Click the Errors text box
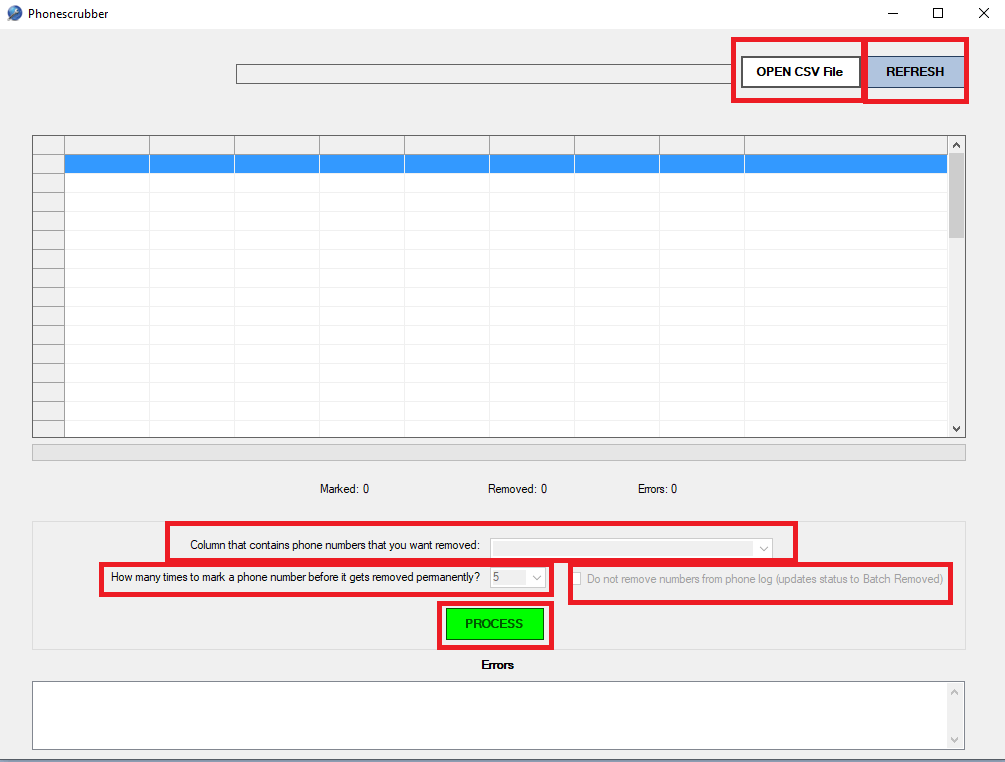This screenshot has width=1005, height=762. click(498, 715)
